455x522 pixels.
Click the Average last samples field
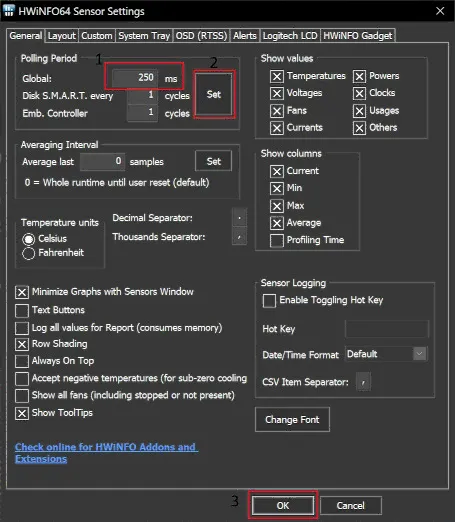(x=103, y=161)
